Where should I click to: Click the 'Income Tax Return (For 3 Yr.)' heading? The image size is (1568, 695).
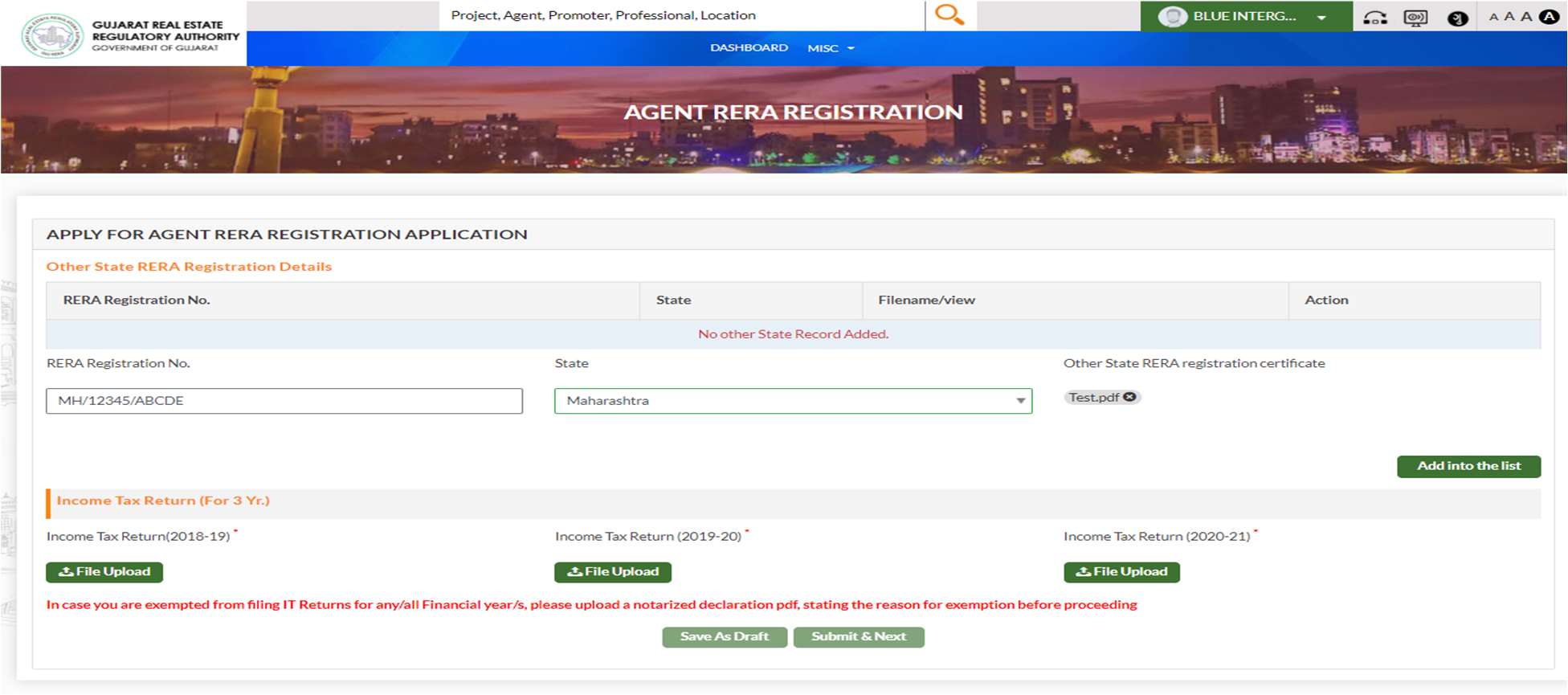coord(163,501)
